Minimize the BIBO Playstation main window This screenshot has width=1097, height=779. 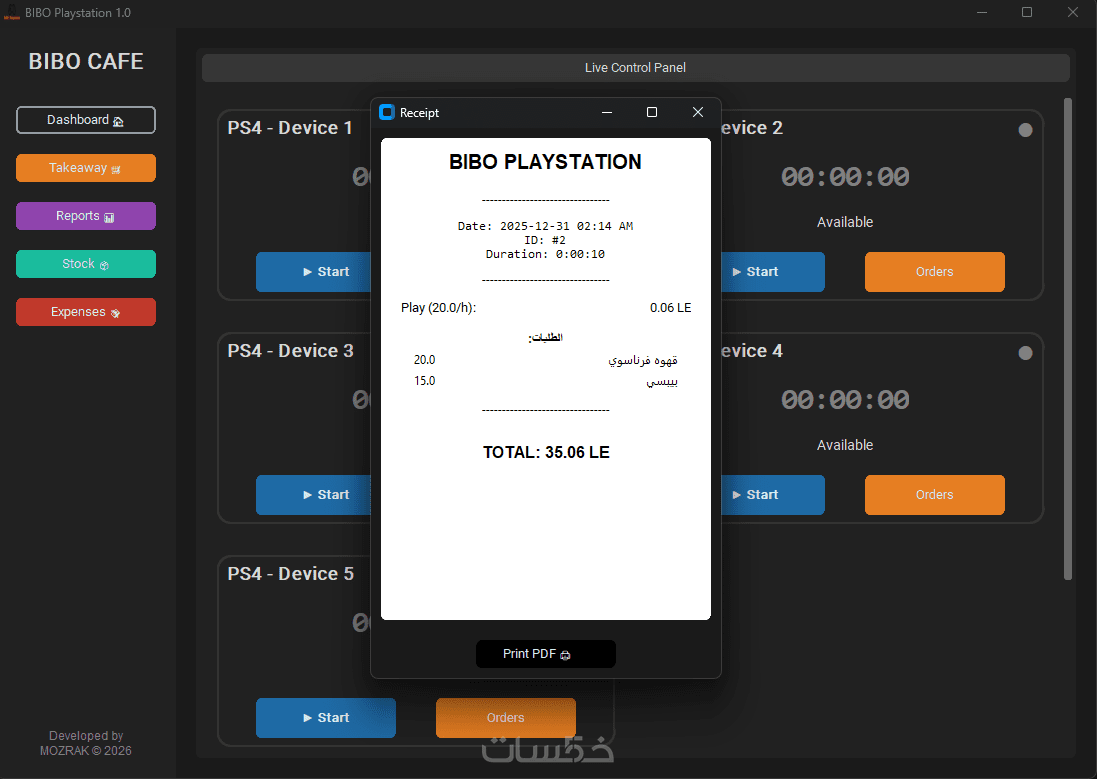pos(982,13)
